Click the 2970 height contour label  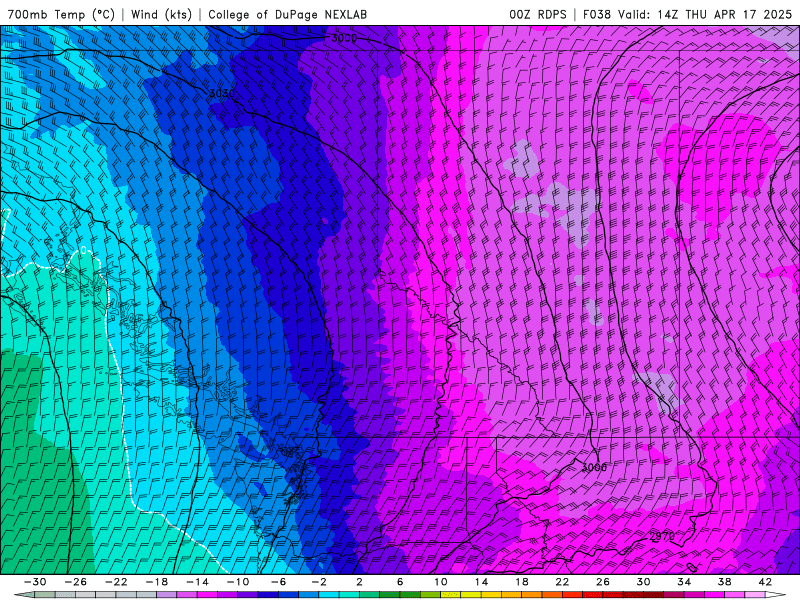(x=662, y=536)
